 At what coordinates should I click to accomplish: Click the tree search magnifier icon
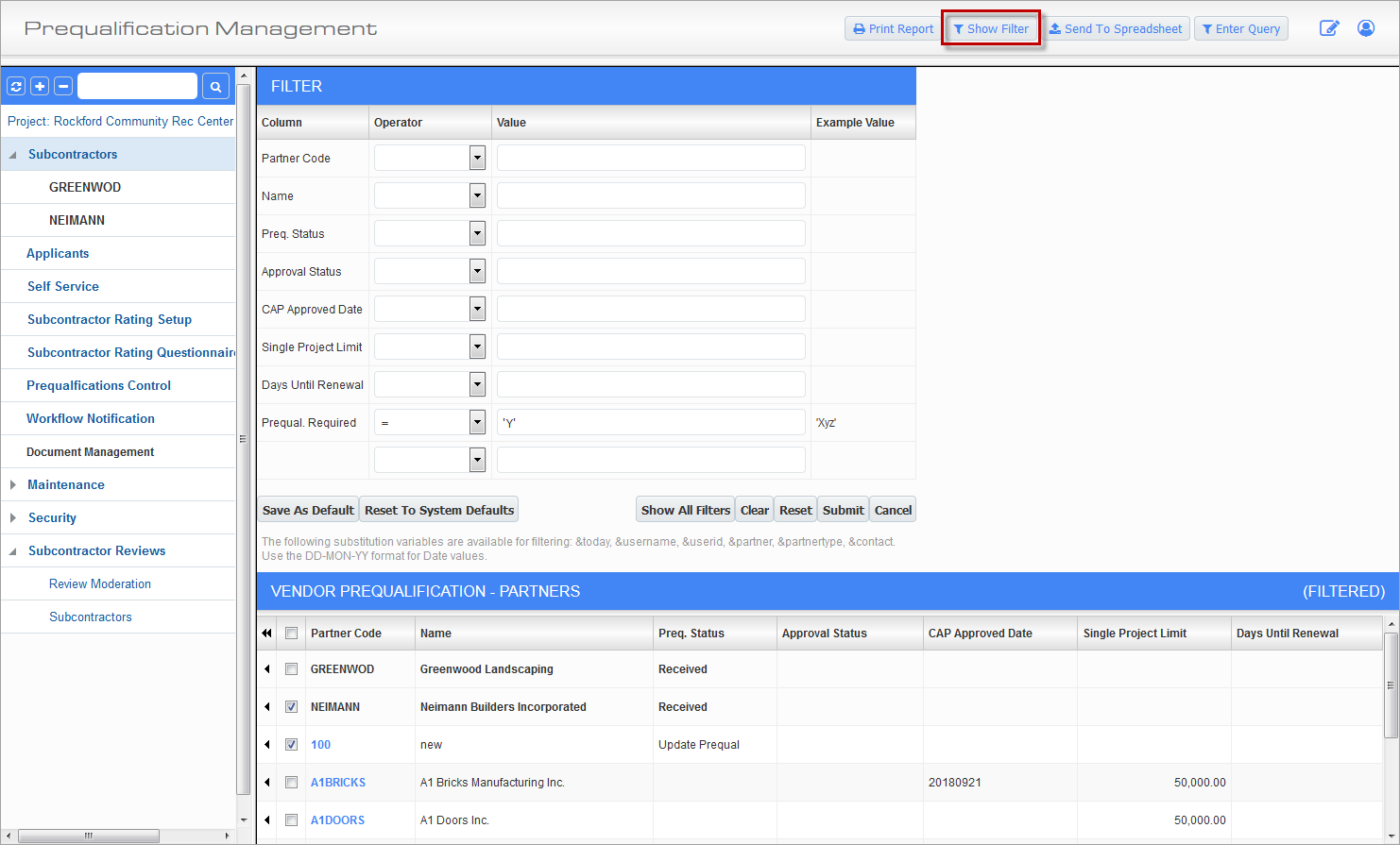[215, 86]
